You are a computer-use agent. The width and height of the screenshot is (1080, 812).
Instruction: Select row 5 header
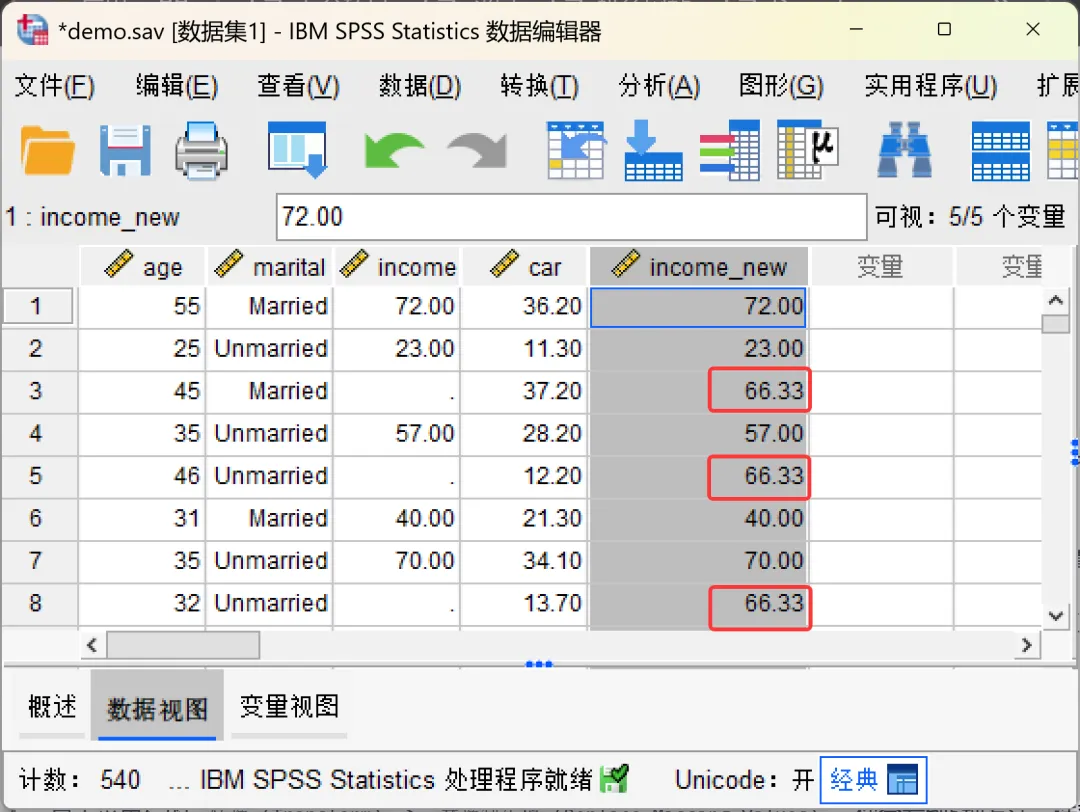coord(38,476)
